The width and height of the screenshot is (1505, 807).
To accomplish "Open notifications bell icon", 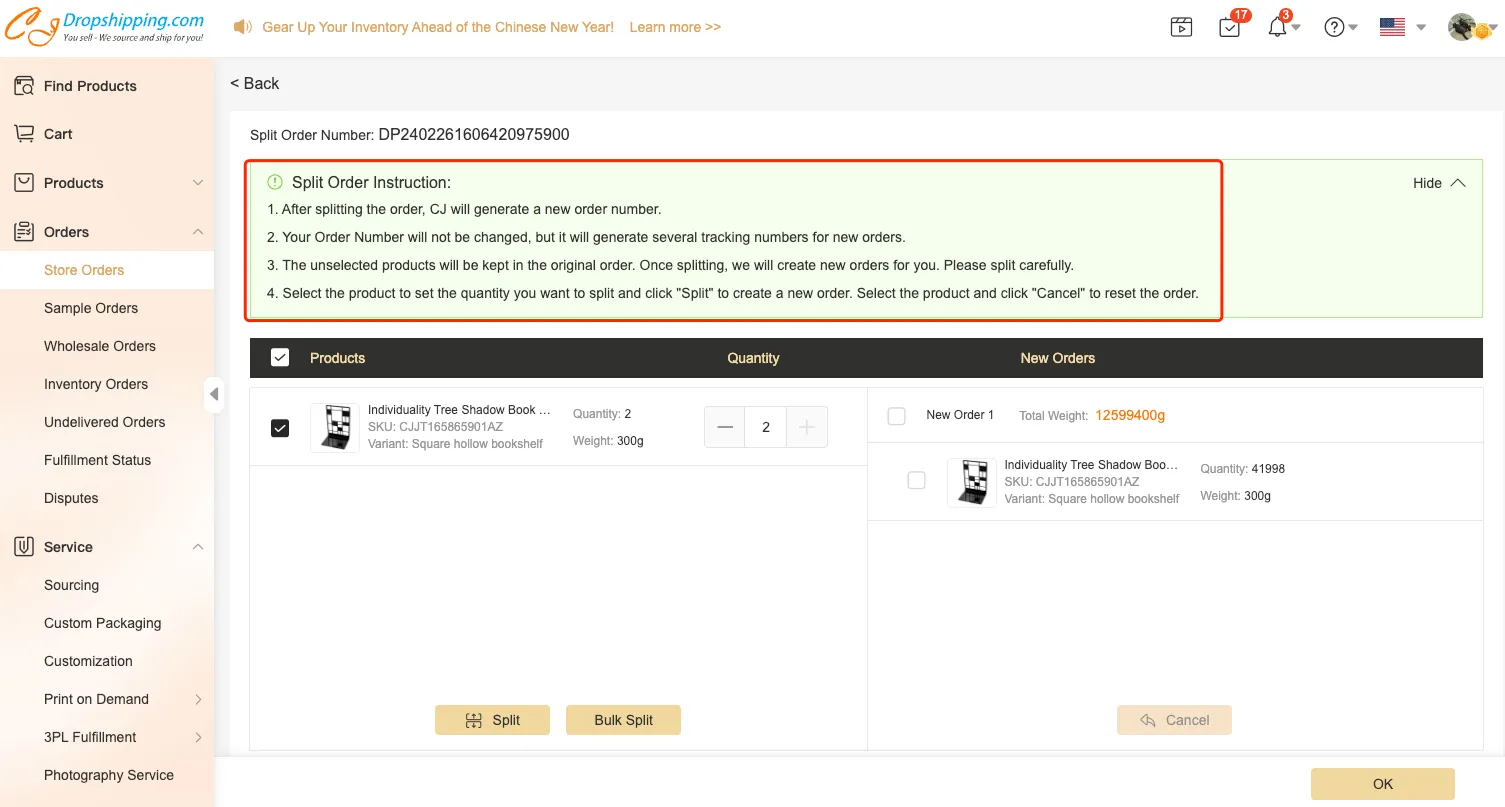I will tap(1278, 28).
